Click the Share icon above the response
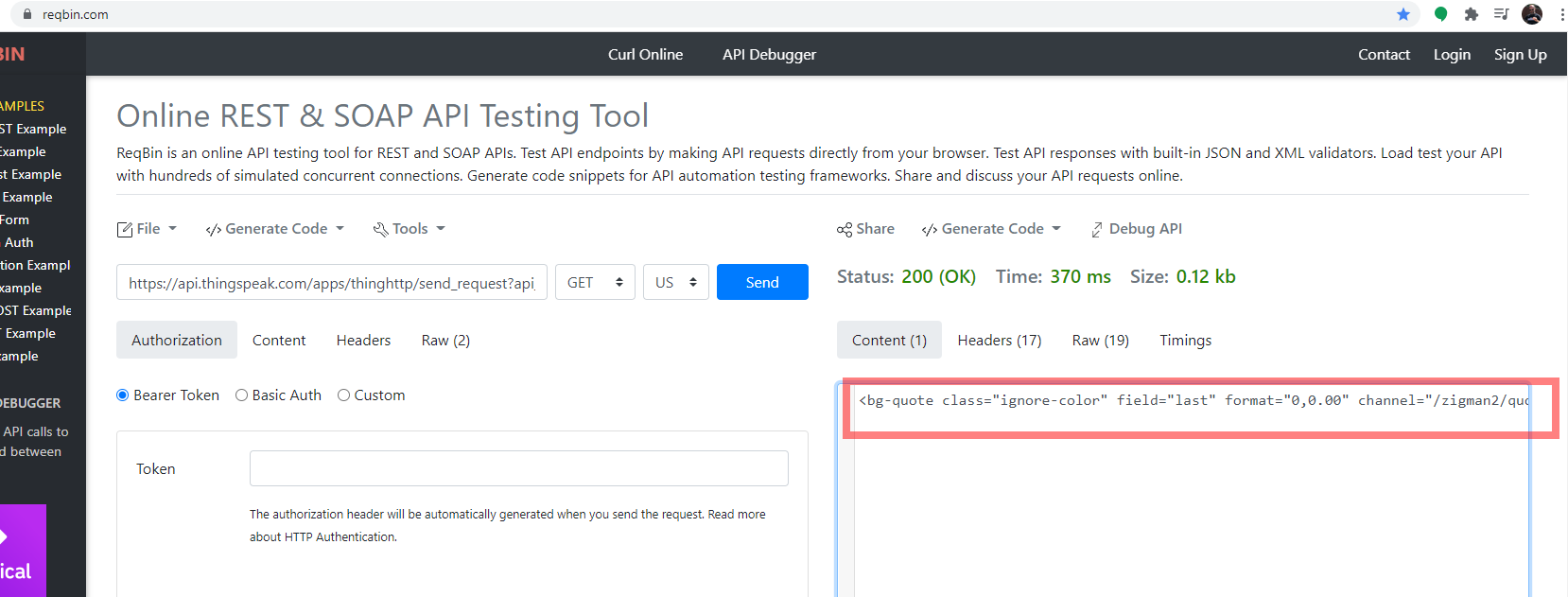Image resolution: width=1568 pixels, height=597 pixels. (x=845, y=230)
